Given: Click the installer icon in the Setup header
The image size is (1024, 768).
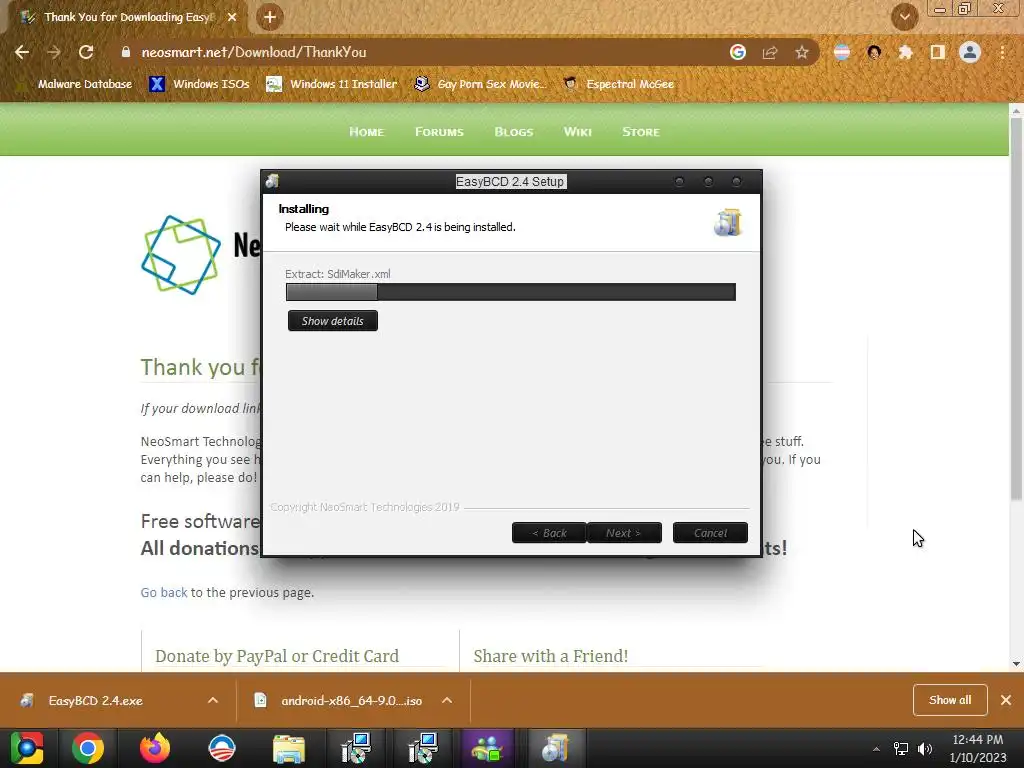Looking at the screenshot, I should click(728, 223).
